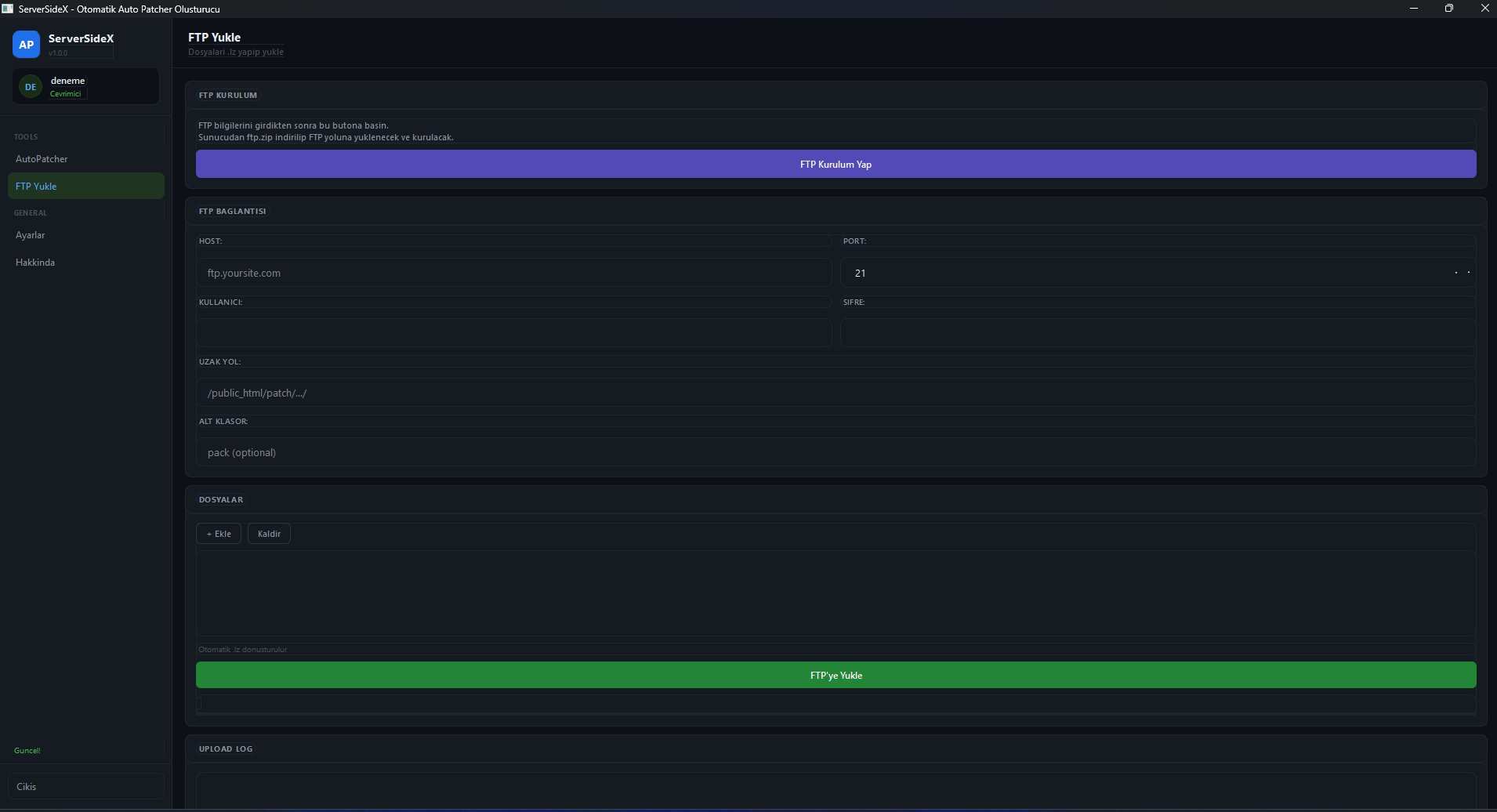The image size is (1497, 812).
Task: Focus the Host field ftp.yoursite.com
Action: [x=513, y=273]
